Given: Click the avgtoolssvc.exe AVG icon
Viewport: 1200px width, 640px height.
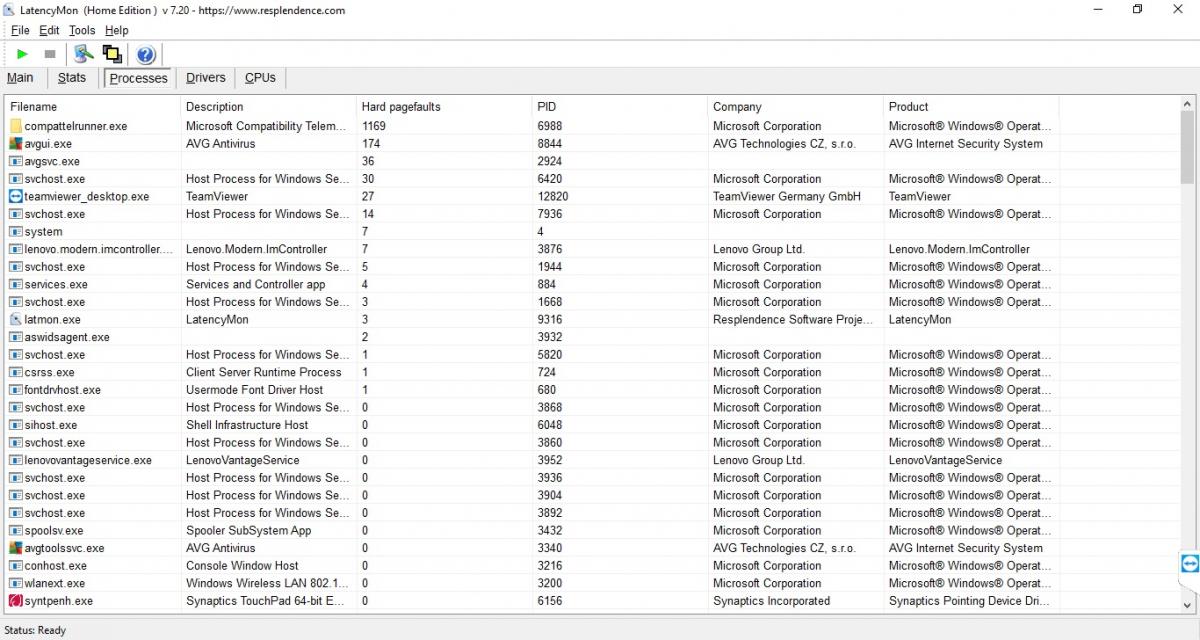Looking at the screenshot, I should pyautogui.click(x=16, y=548).
